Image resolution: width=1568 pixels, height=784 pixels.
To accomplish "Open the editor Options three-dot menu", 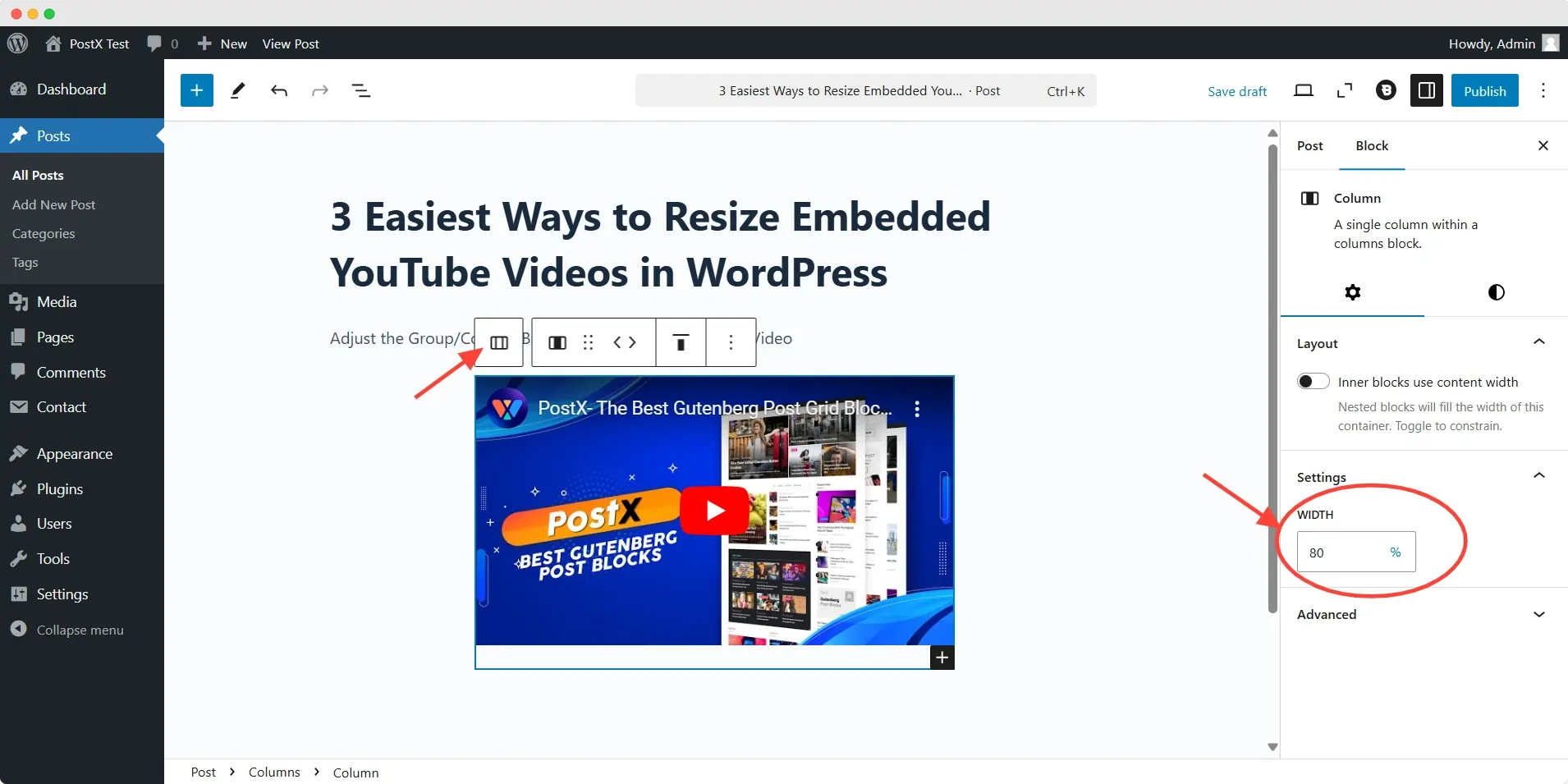I will coord(1543,90).
